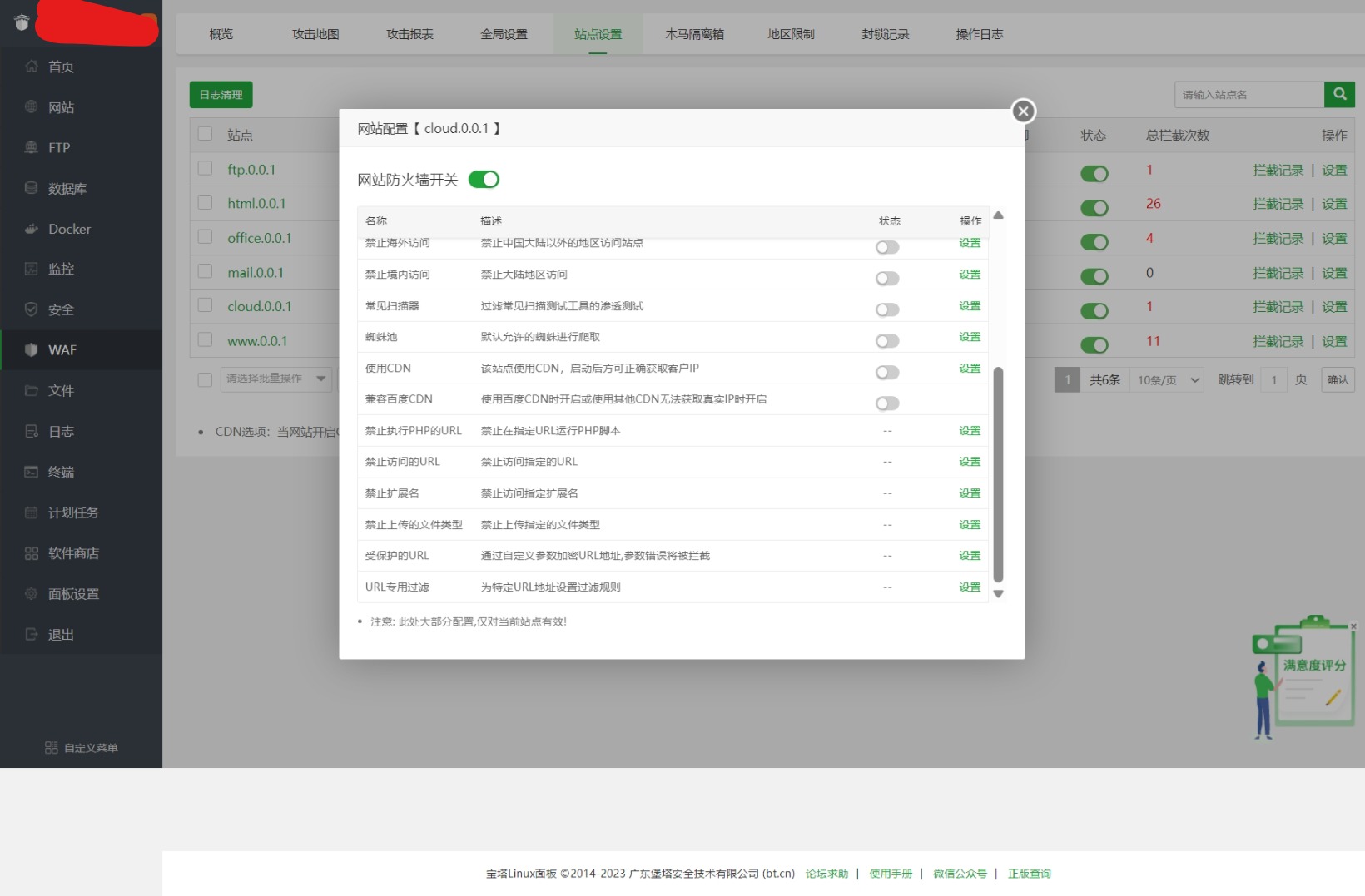Click the green search magnifier button
This screenshot has width=1365, height=896.
click(1339, 94)
